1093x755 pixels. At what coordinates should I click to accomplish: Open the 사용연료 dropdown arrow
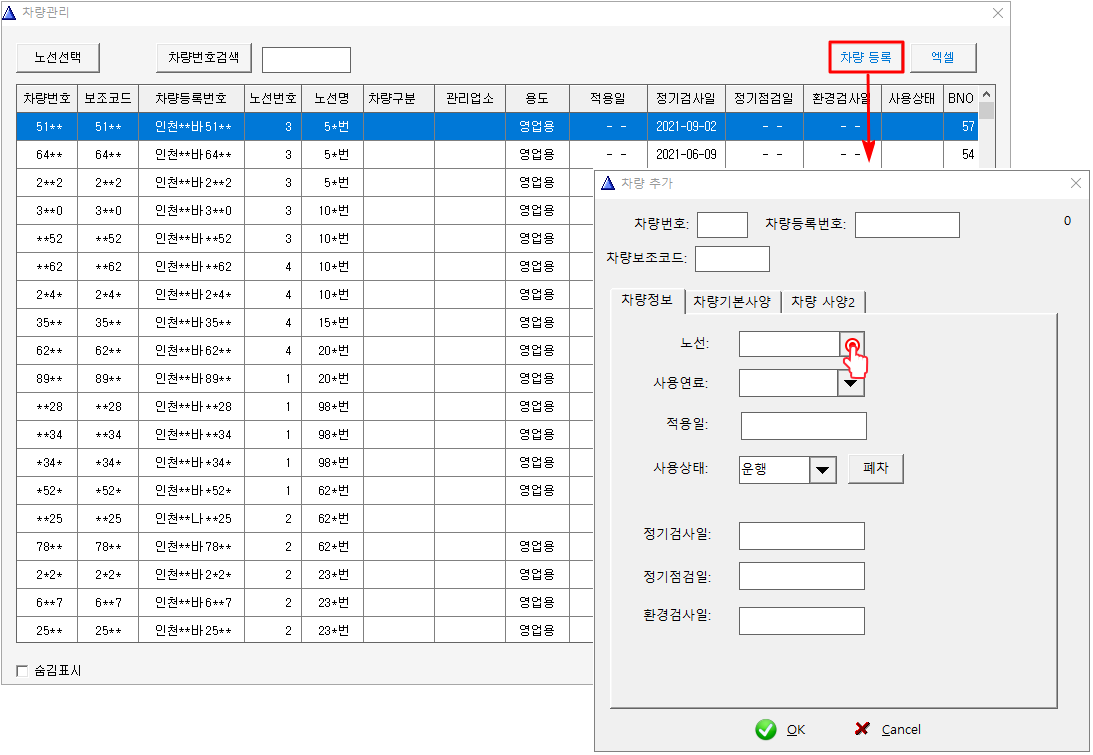pos(850,383)
